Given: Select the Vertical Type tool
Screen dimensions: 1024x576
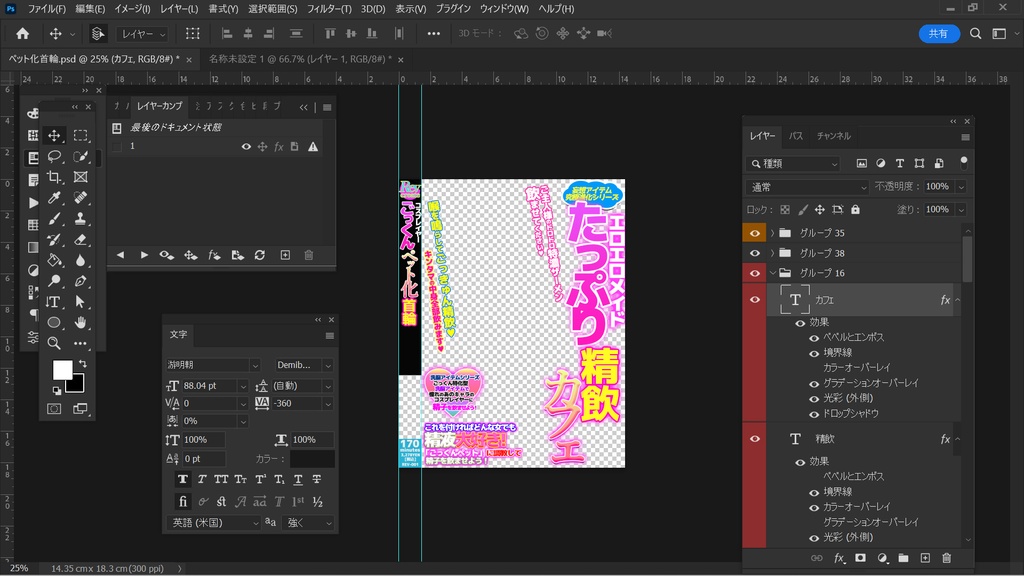Looking at the screenshot, I should (x=54, y=302).
